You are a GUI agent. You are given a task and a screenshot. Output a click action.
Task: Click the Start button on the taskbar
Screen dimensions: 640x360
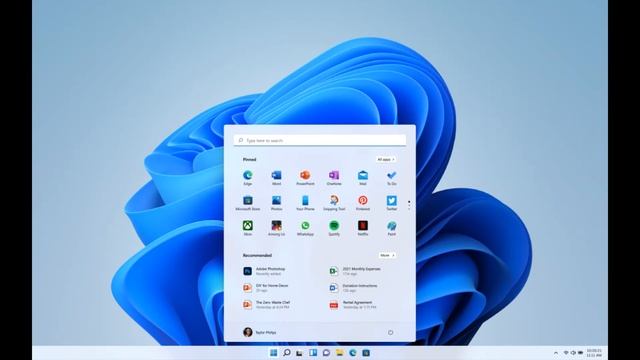(273, 353)
